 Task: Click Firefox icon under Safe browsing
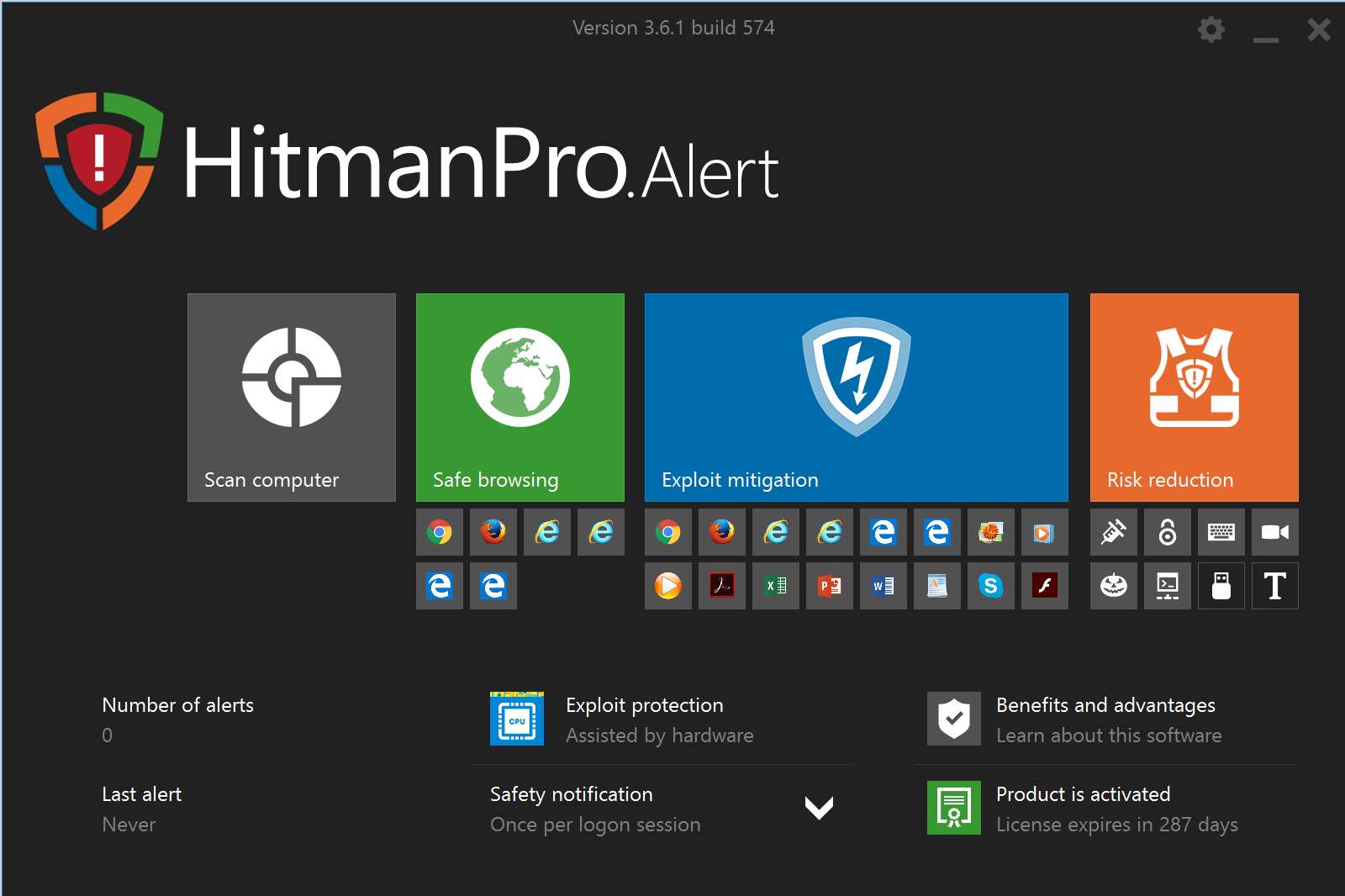(493, 532)
